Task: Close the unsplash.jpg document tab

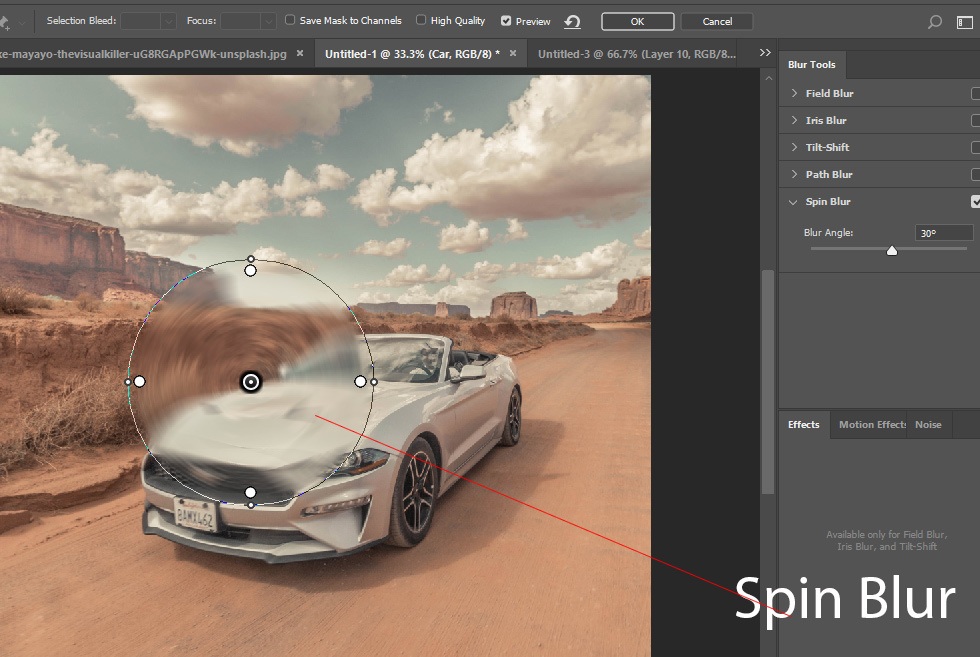Action: pyautogui.click(x=300, y=53)
